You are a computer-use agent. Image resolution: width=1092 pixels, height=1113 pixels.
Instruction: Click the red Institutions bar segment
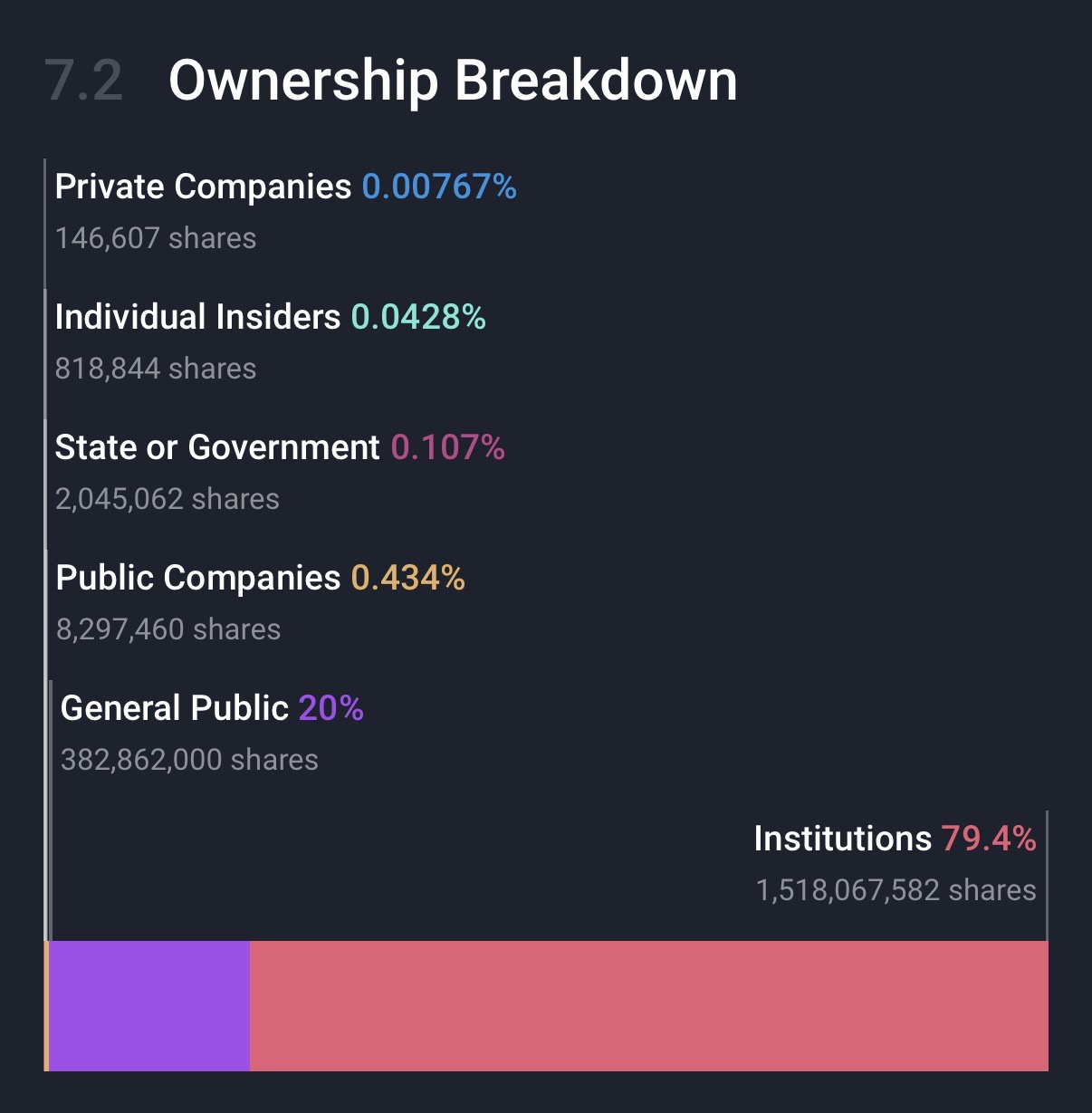coord(648,1005)
